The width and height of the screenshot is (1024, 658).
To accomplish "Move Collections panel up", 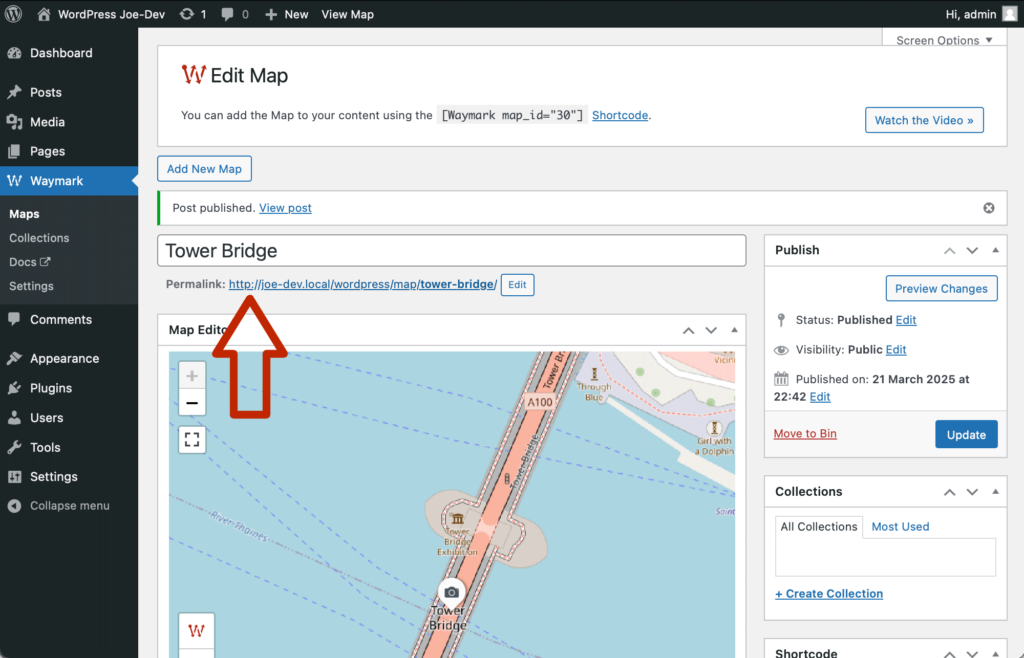I will (x=947, y=492).
